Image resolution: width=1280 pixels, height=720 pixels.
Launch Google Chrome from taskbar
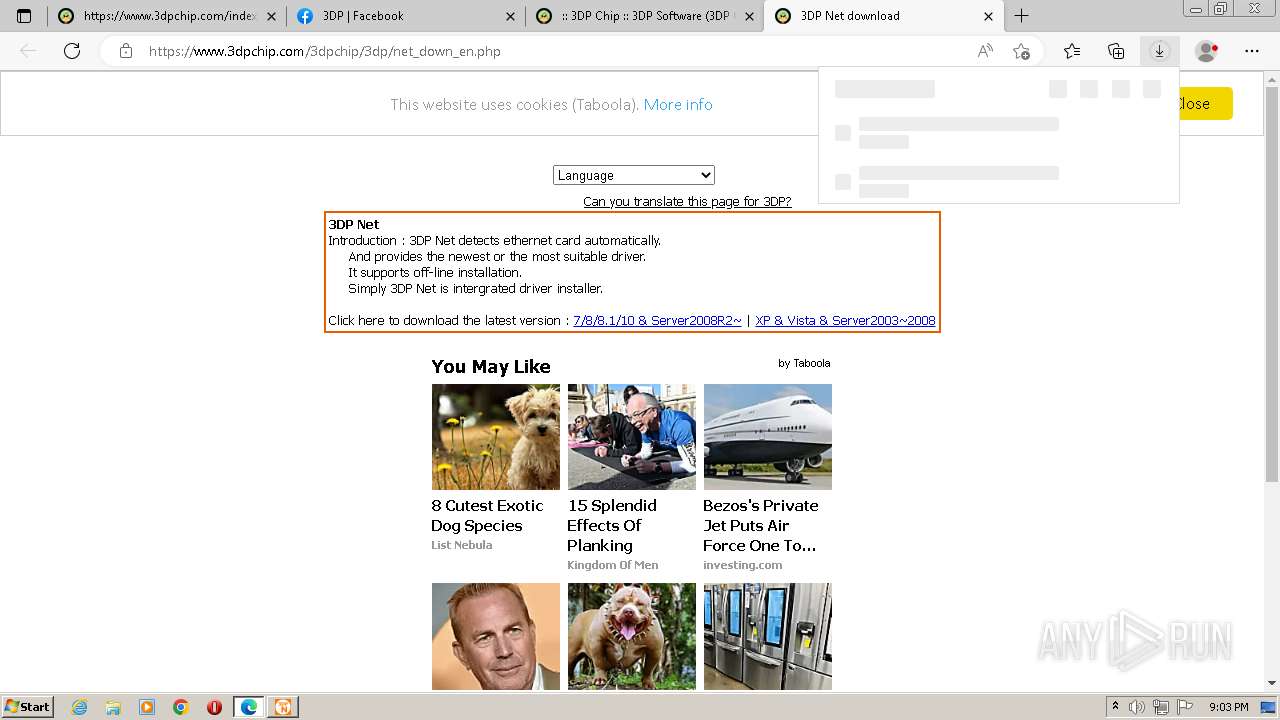pyautogui.click(x=181, y=707)
